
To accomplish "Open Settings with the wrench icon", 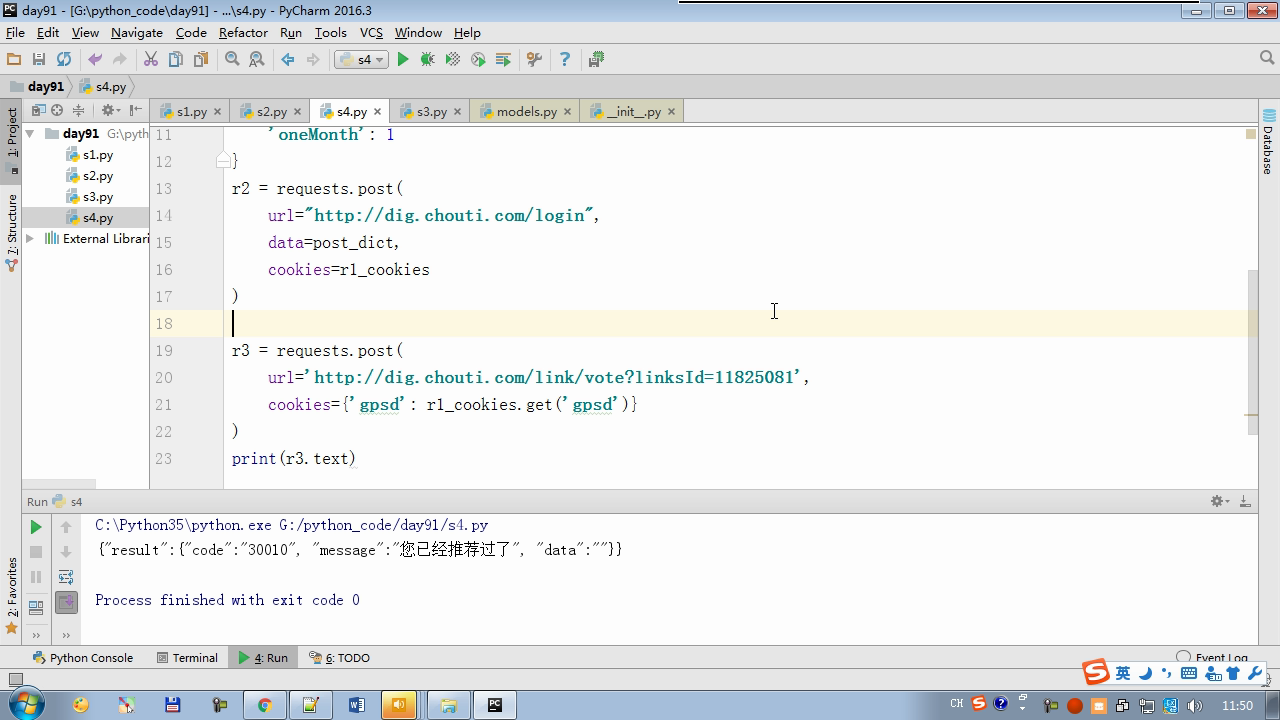I will pos(534,60).
